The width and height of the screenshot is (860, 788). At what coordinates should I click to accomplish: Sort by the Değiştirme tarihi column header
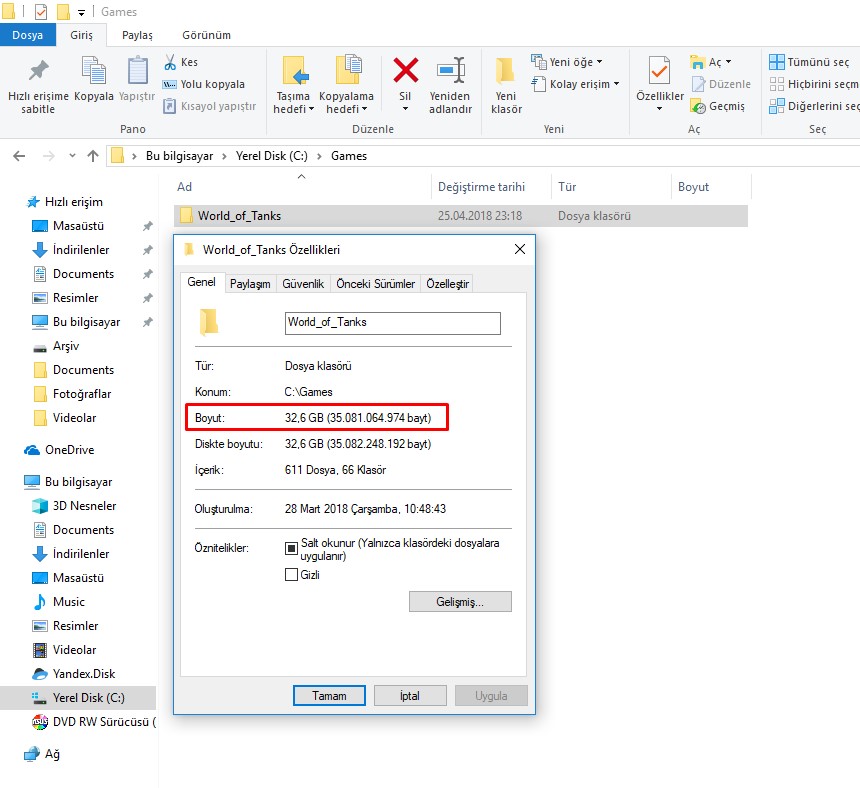pos(481,187)
